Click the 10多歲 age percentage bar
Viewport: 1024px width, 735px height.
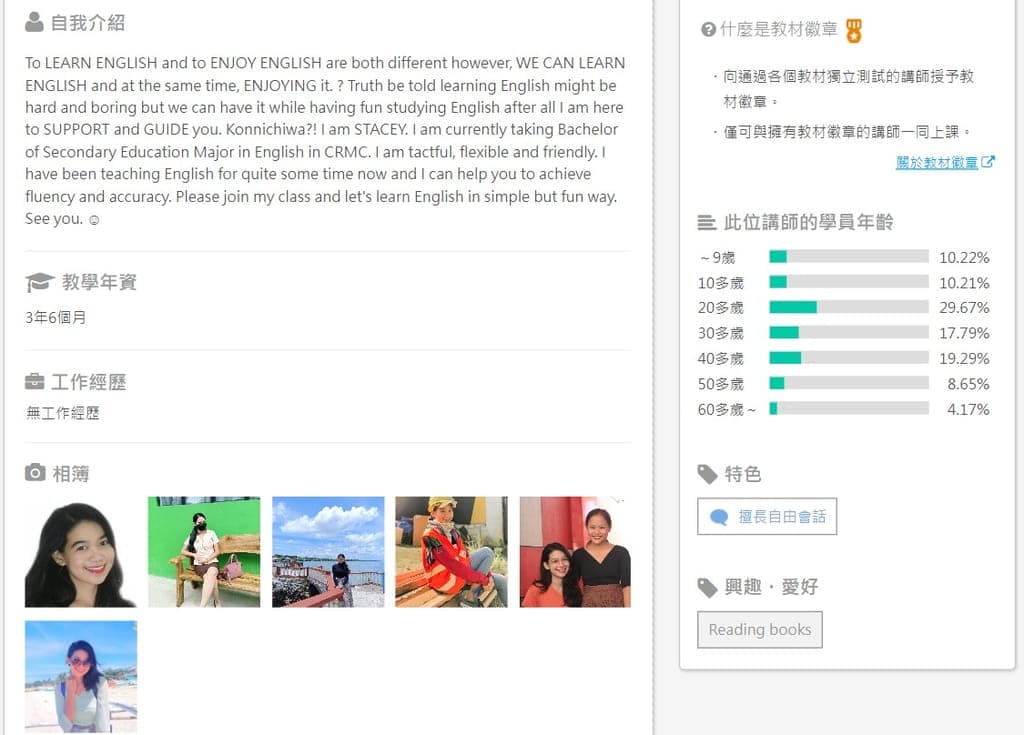pyautogui.click(x=849, y=282)
